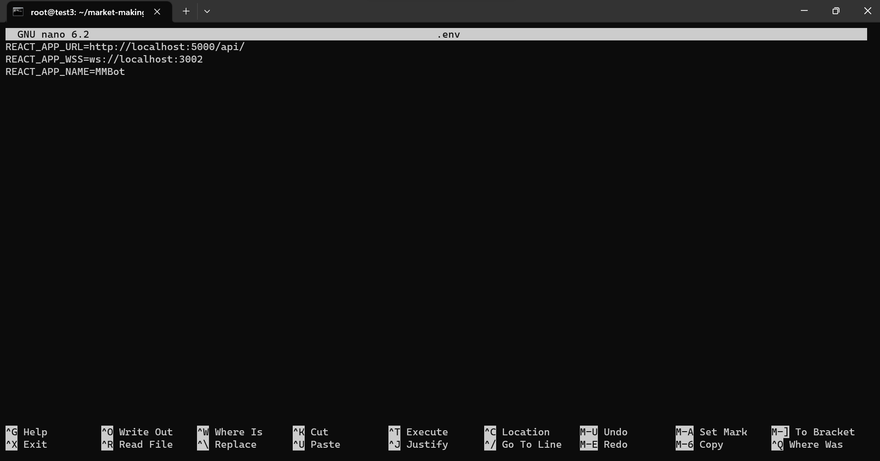Click the M-U Undo shortcut label

click(603, 432)
